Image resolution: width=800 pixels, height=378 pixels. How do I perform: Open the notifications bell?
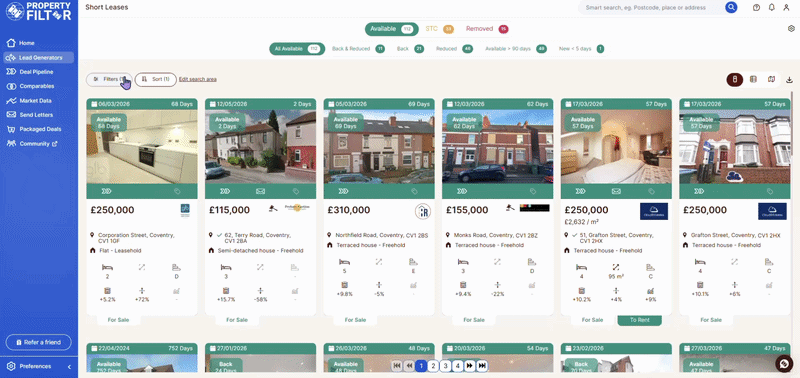point(771,8)
